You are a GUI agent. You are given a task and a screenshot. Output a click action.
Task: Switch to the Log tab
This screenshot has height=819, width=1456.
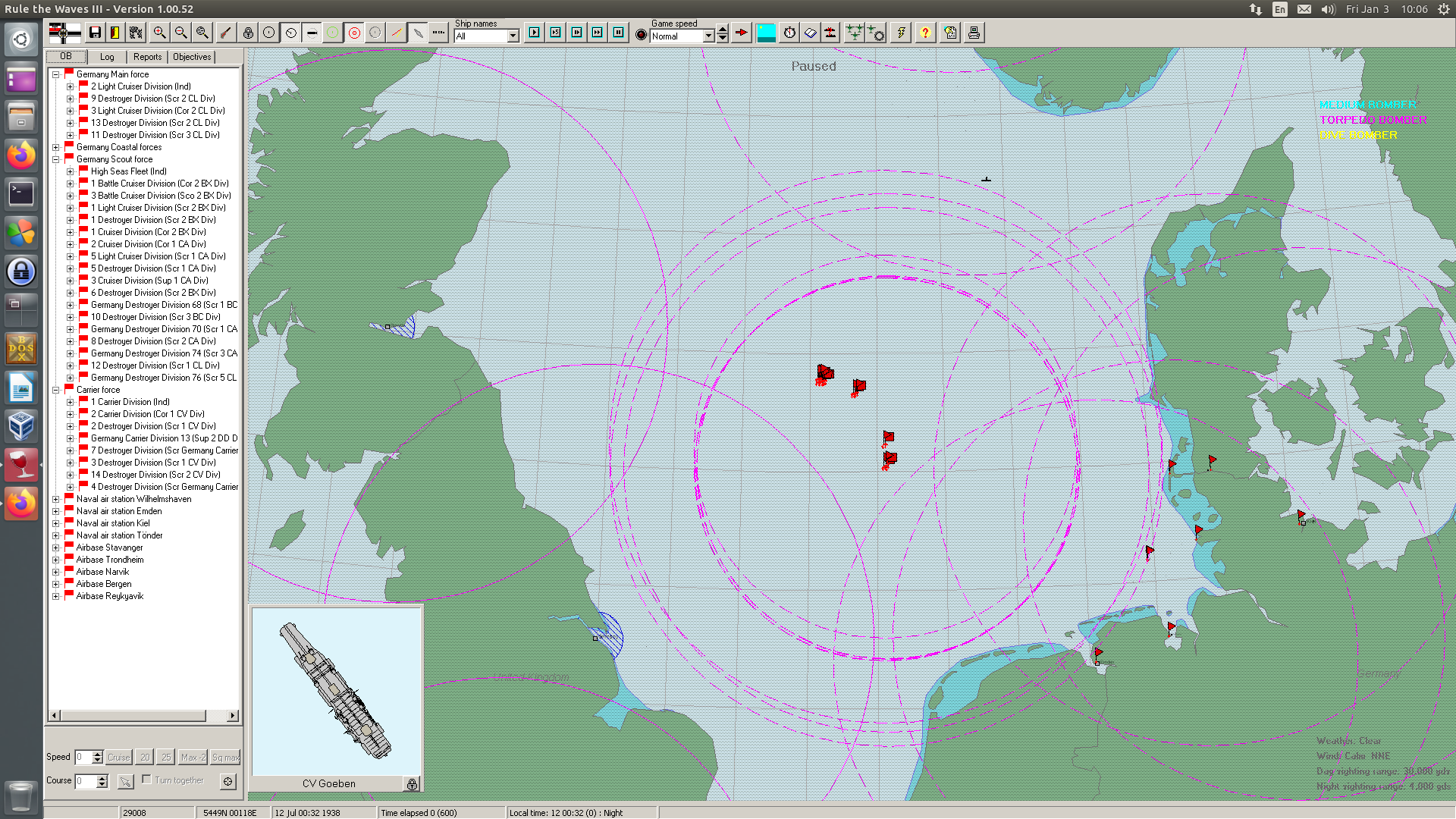pos(107,57)
